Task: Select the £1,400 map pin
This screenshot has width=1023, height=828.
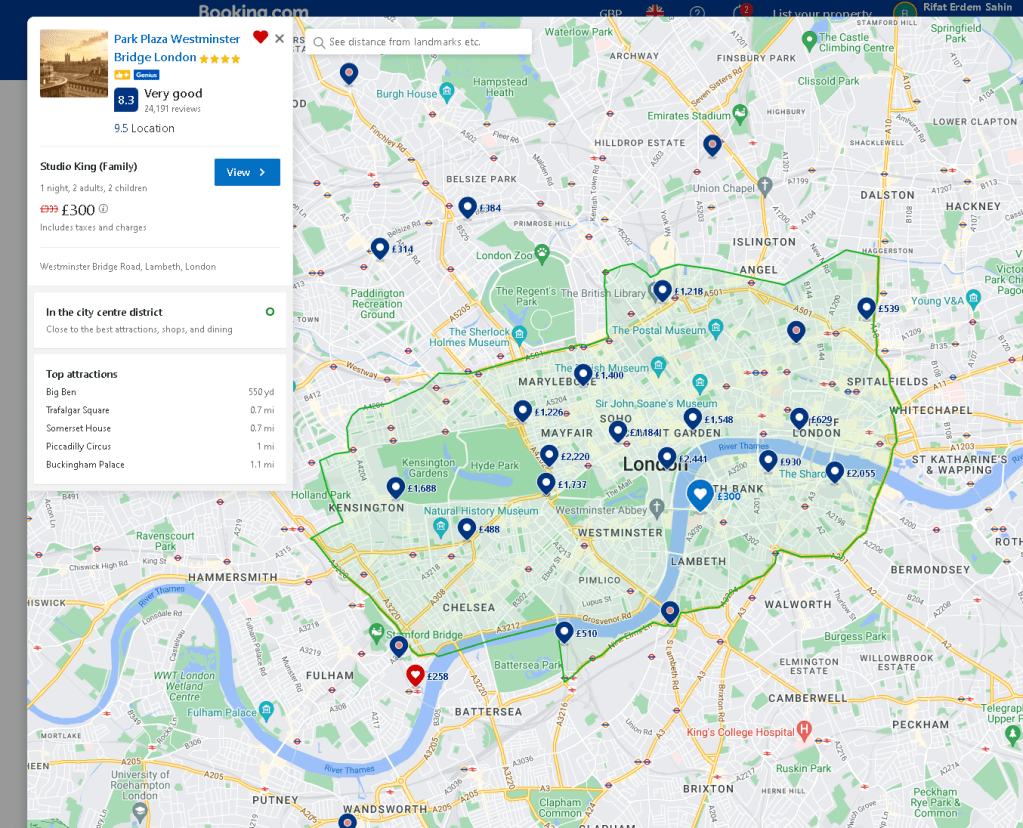Action: coord(583,375)
